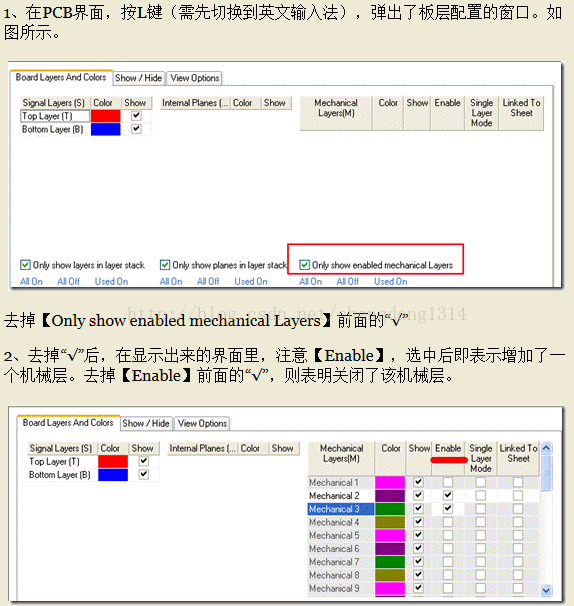
Task: Select Board Layers And Colors tab in lower dialog
Action: [x=68, y=423]
